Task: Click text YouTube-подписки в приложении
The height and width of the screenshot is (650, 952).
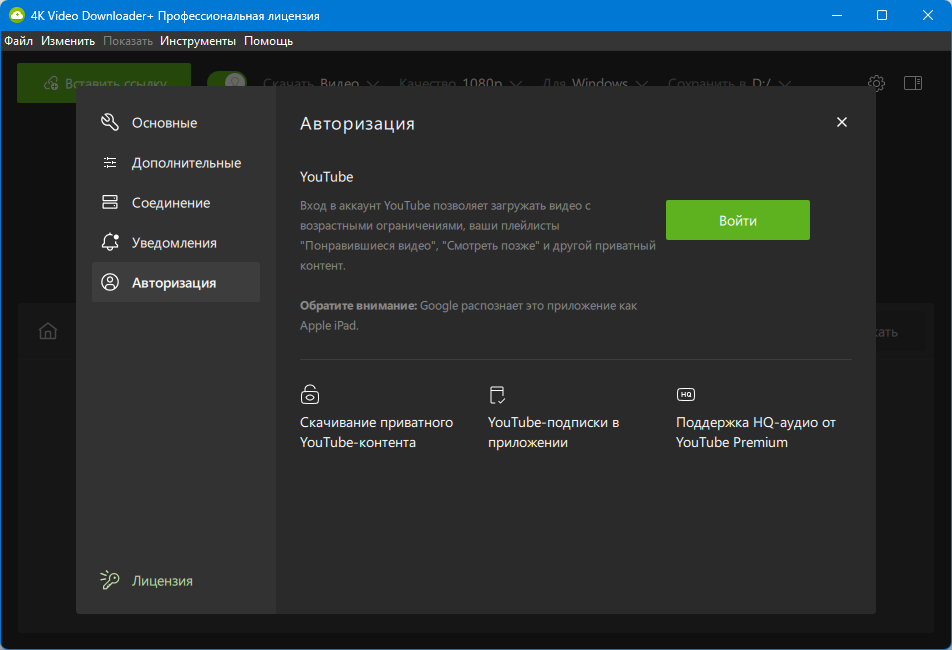Action: tap(553, 432)
